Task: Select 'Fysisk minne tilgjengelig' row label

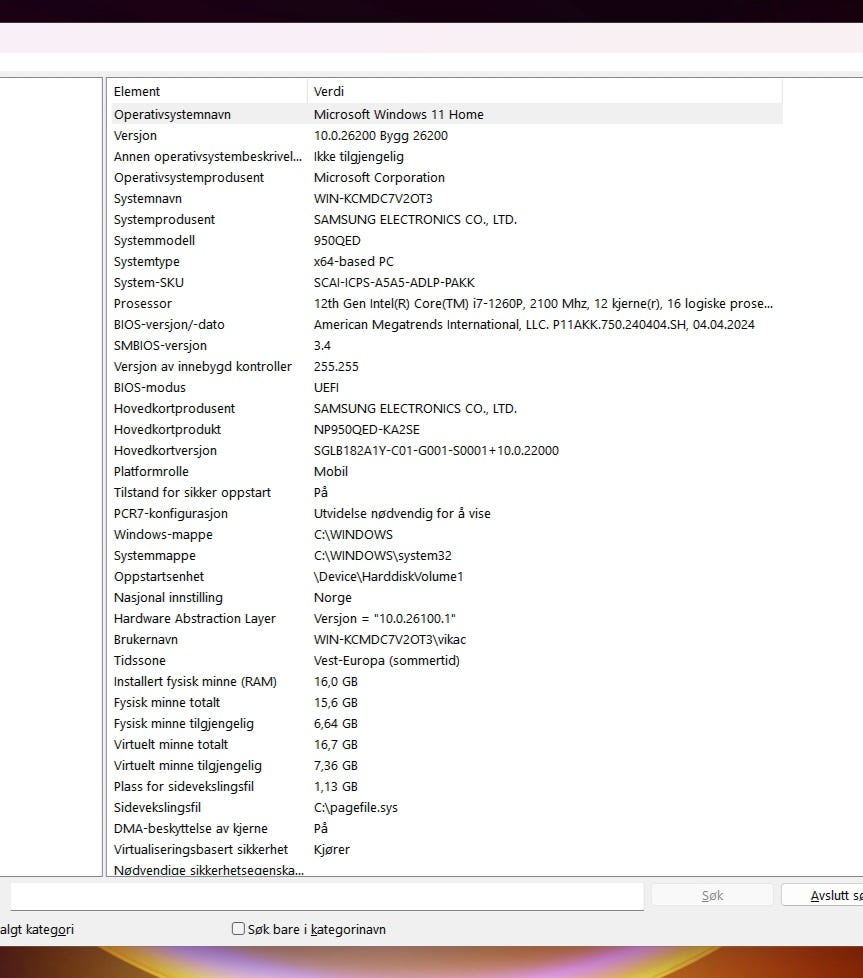Action: (x=183, y=724)
